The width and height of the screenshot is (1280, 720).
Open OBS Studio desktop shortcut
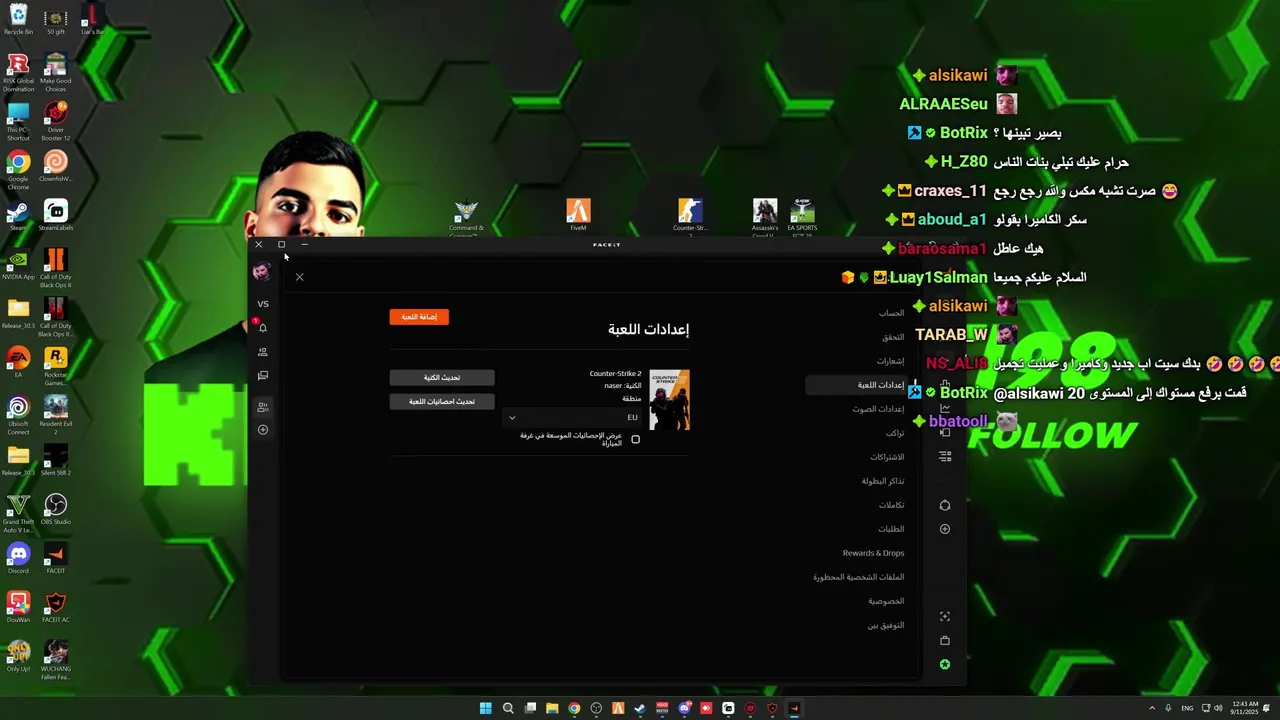click(x=56, y=510)
